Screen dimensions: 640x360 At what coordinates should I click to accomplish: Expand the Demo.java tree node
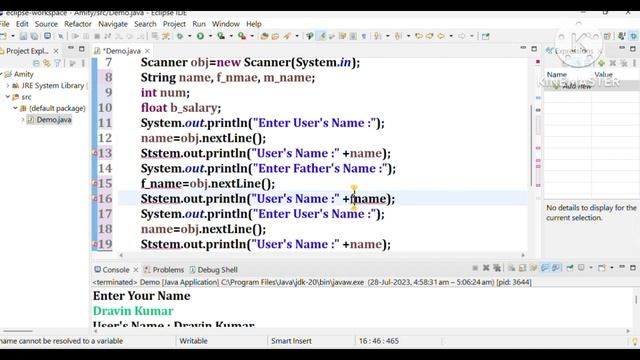click(x=23, y=120)
